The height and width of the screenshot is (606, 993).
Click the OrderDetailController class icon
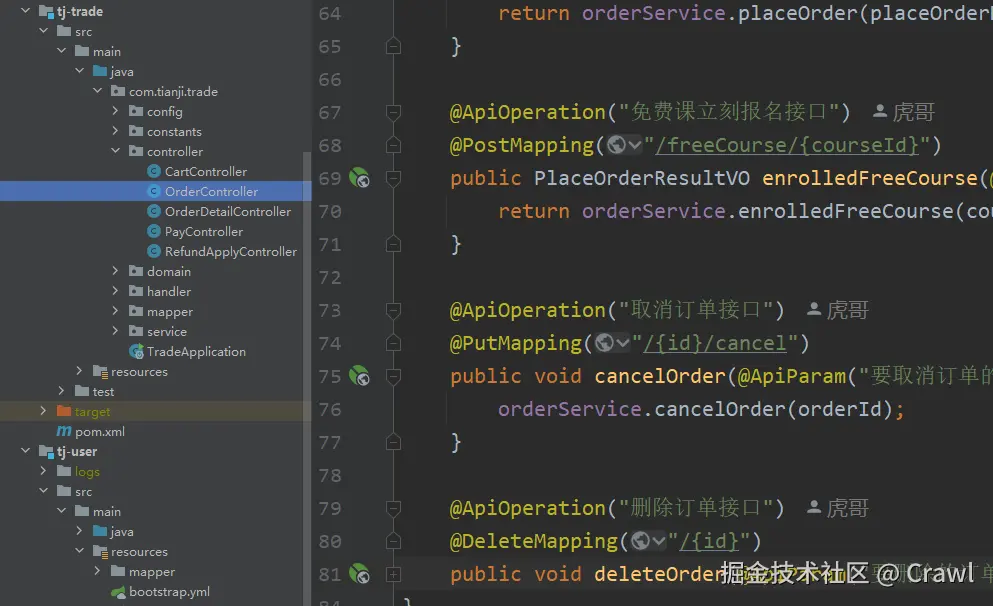point(153,211)
